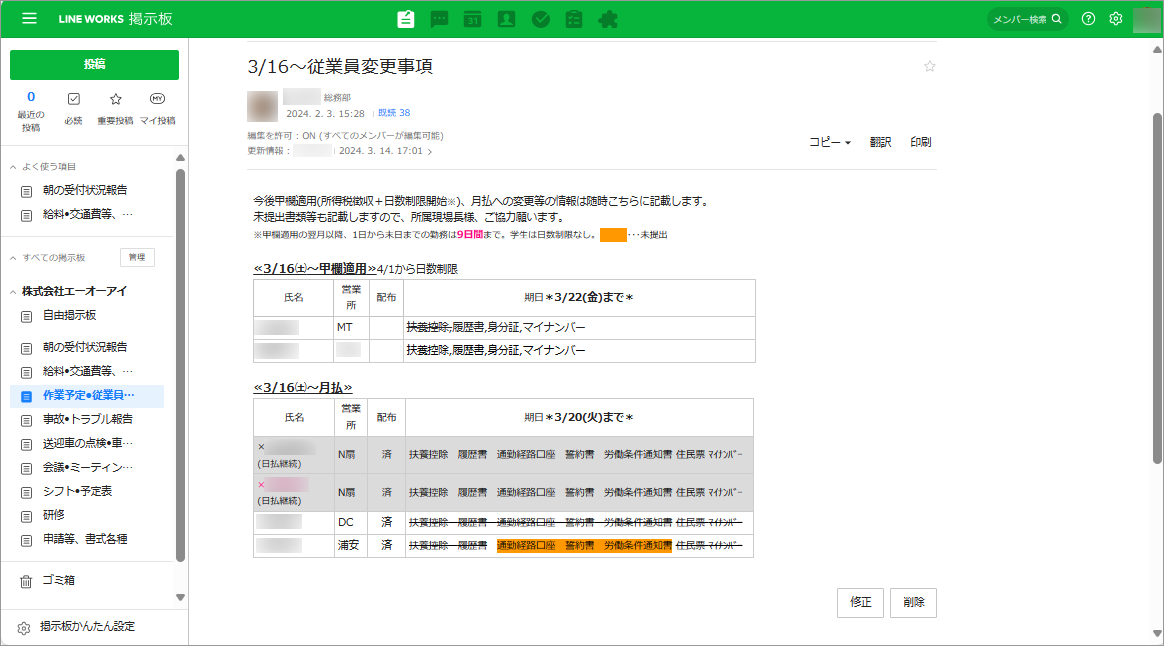Click the help question mark icon
The width and height of the screenshot is (1164, 646).
1089,19
